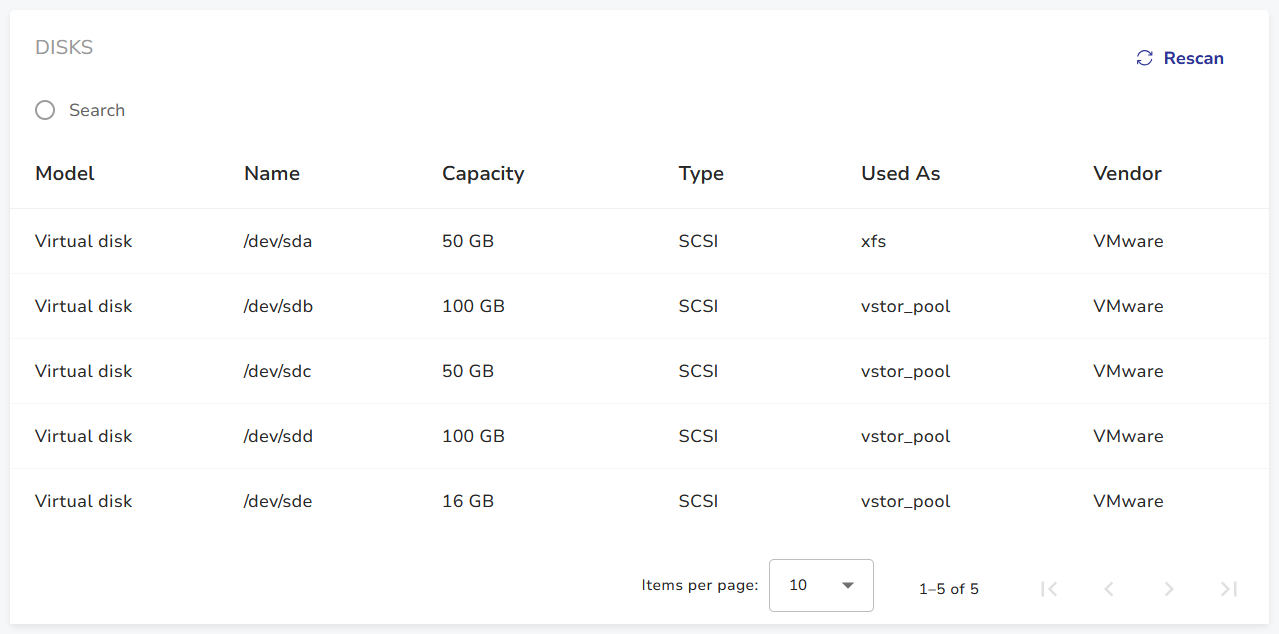Sort by the Vendor column header
The image size is (1279, 634).
[x=1127, y=173]
